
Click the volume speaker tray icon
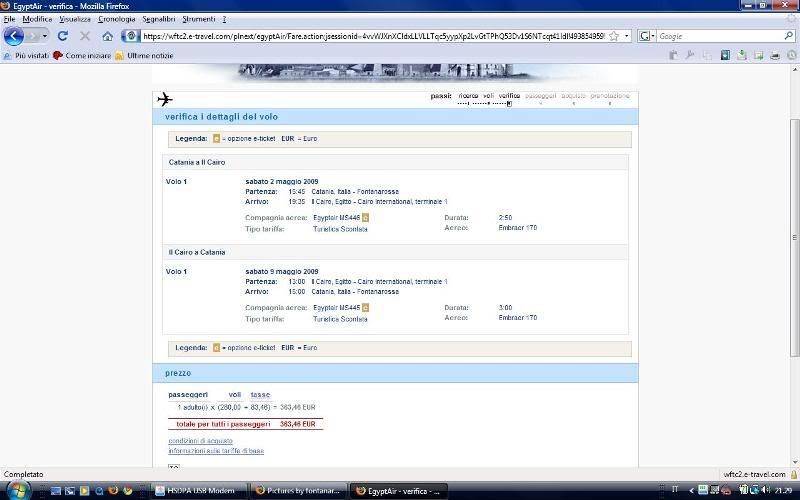pyautogui.click(x=765, y=490)
